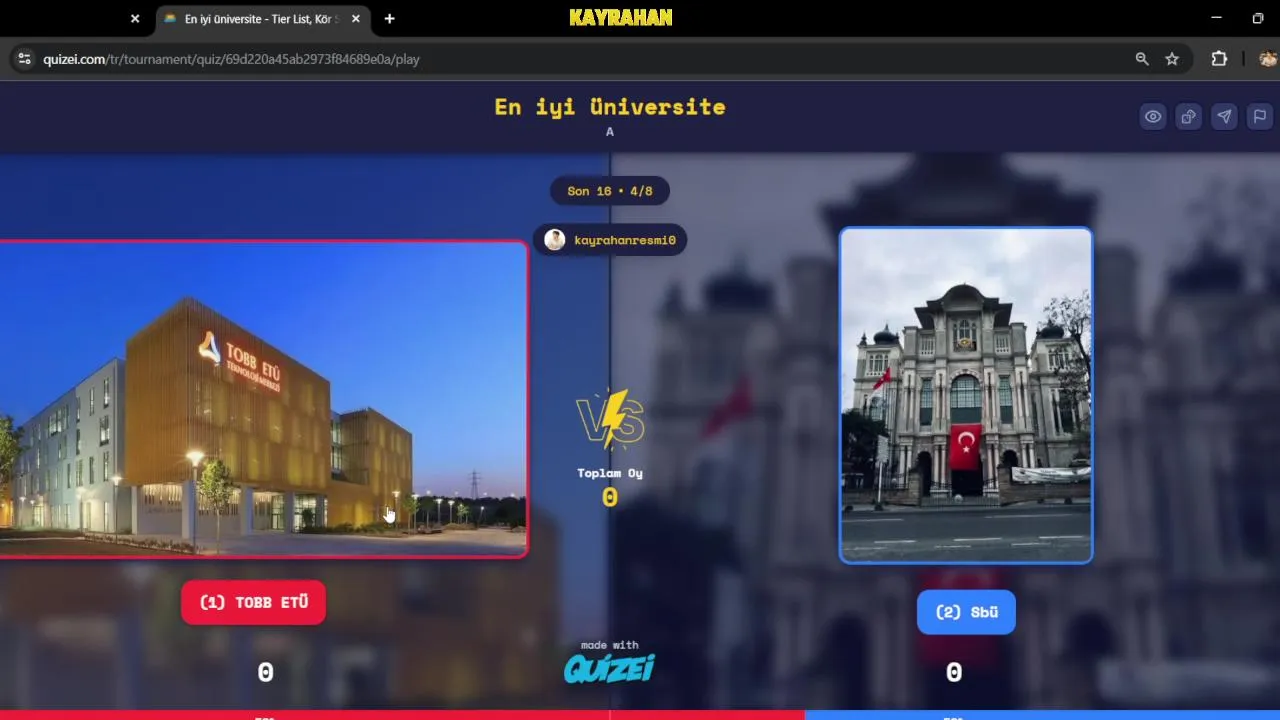Click the 'Toplam Oy' label
1280x720 pixels.
click(x=610, y=473)
